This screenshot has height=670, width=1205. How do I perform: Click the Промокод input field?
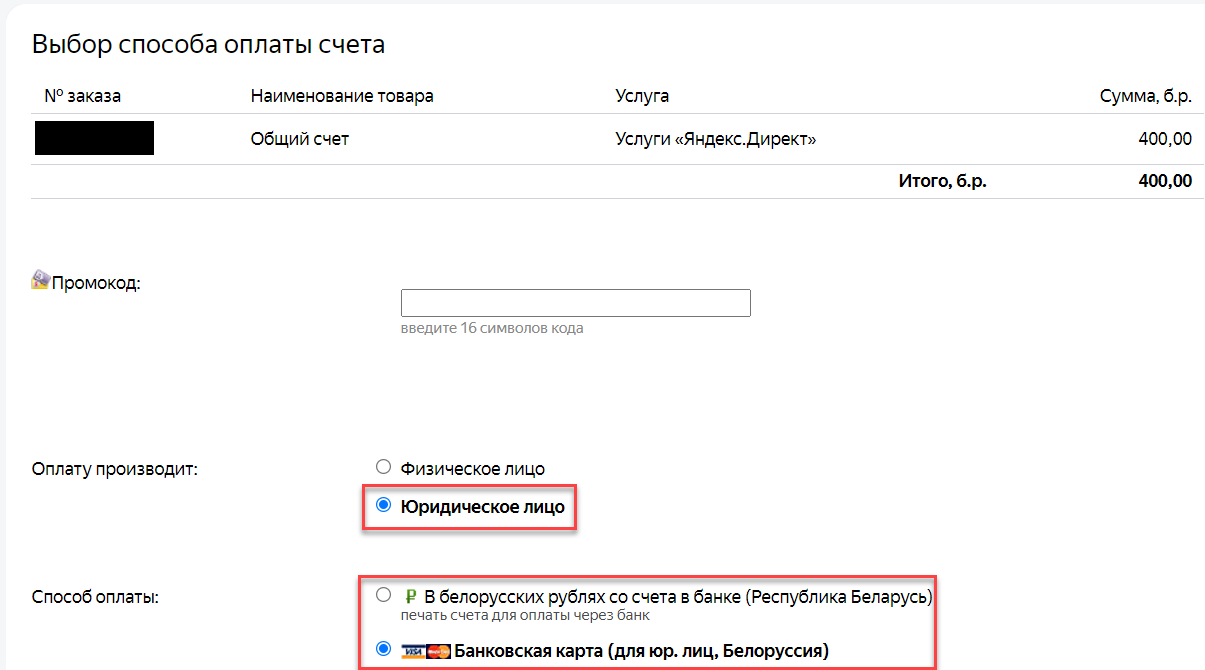click(x=575, y=303)
